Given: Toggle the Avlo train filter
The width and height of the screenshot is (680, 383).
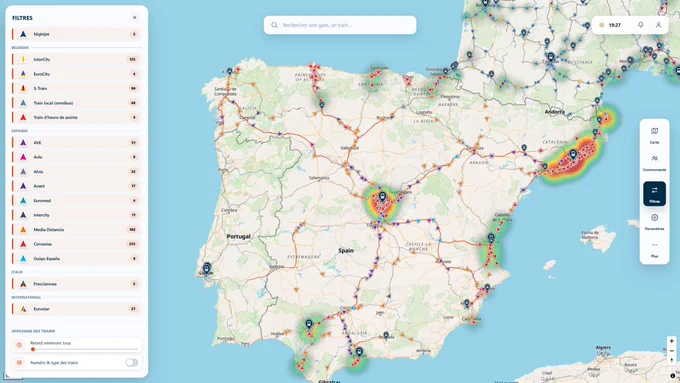Looking at the screenshot, I should pyautogui.click(x=76, y=157).
